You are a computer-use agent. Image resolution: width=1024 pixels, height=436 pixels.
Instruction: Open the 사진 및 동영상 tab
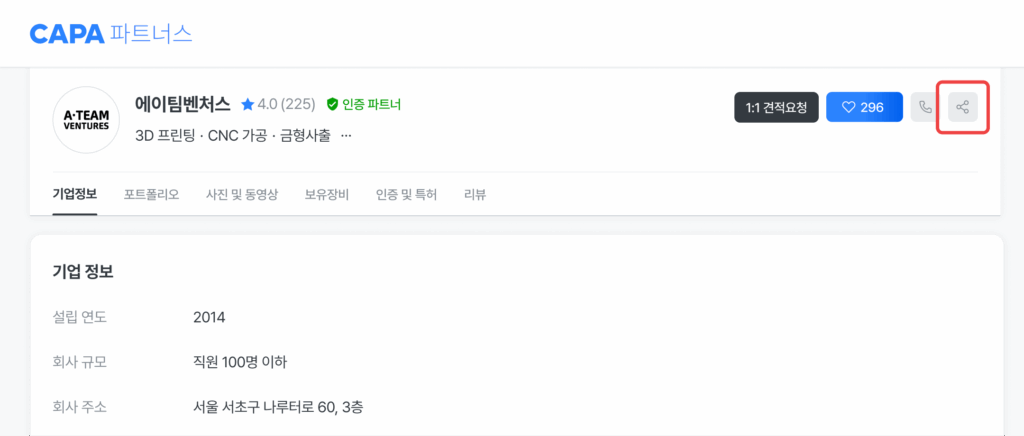tap(242, 195)
